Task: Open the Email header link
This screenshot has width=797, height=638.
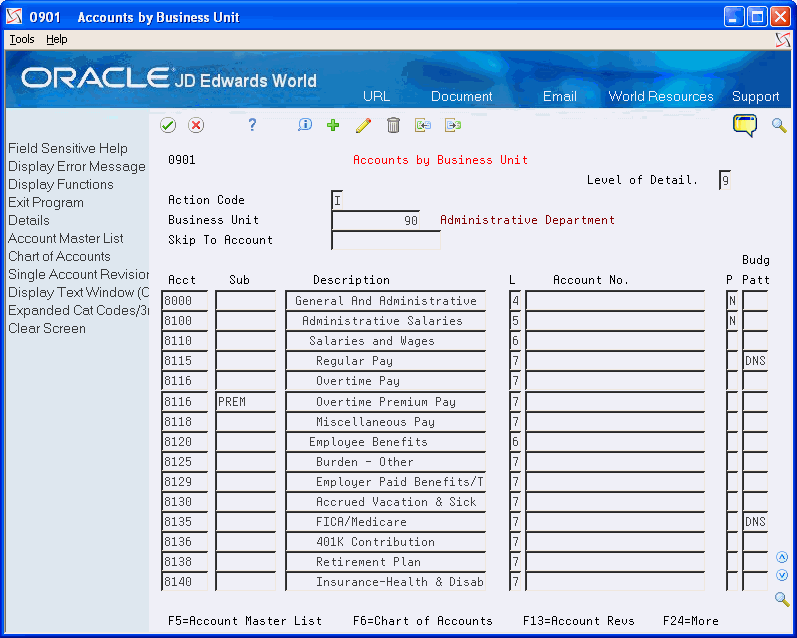Action: (560, 97)
